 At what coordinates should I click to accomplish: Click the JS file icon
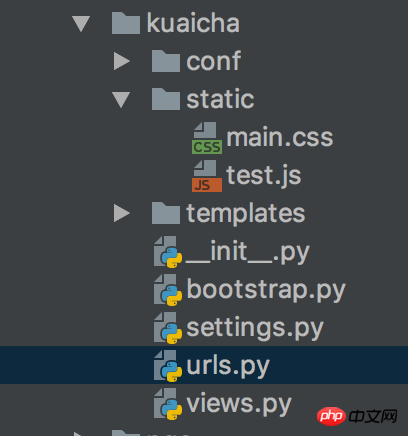pos(207,176)
